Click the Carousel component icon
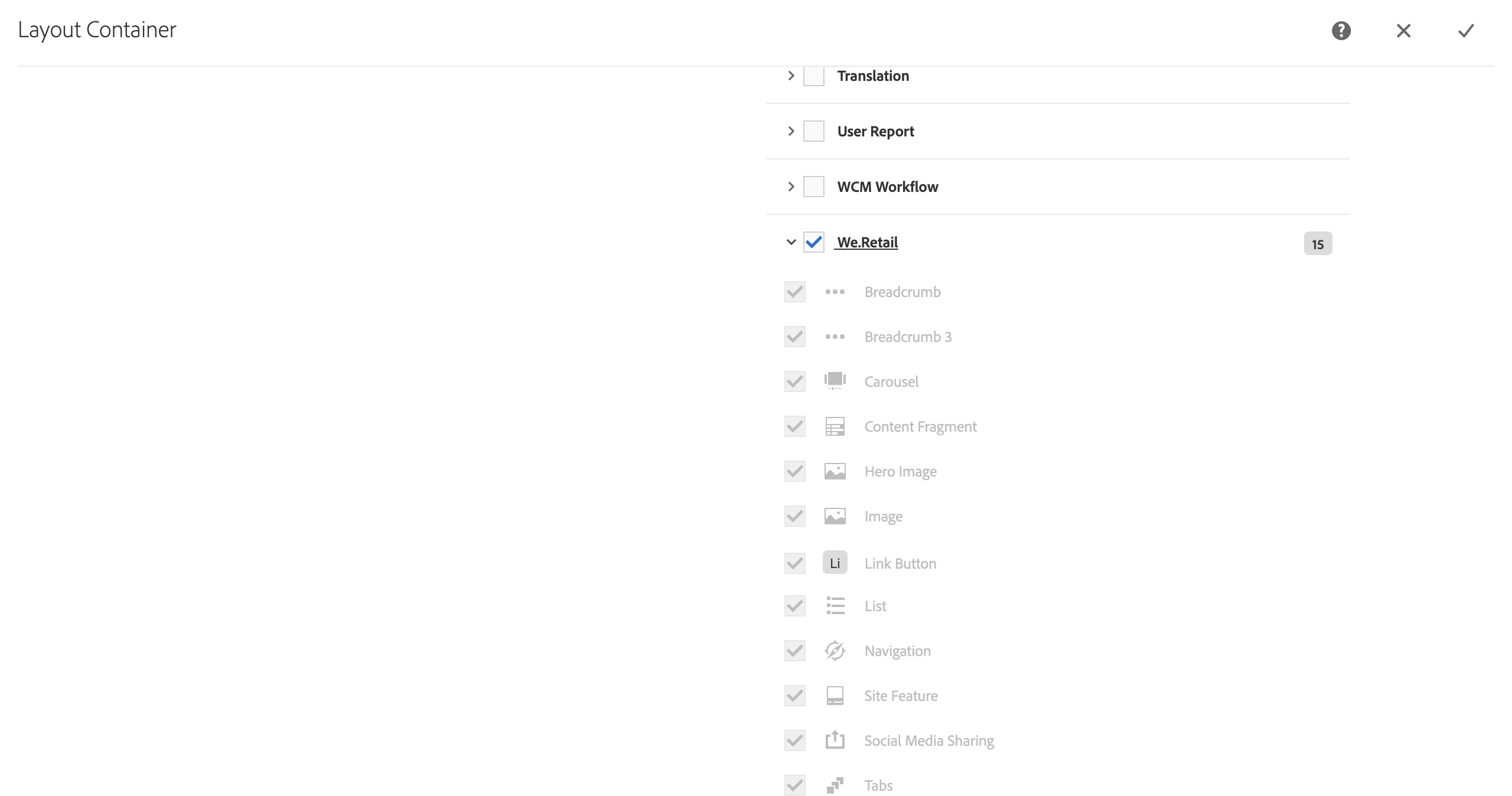Screen dimensions: 1512x796 (x=835, y=381)
